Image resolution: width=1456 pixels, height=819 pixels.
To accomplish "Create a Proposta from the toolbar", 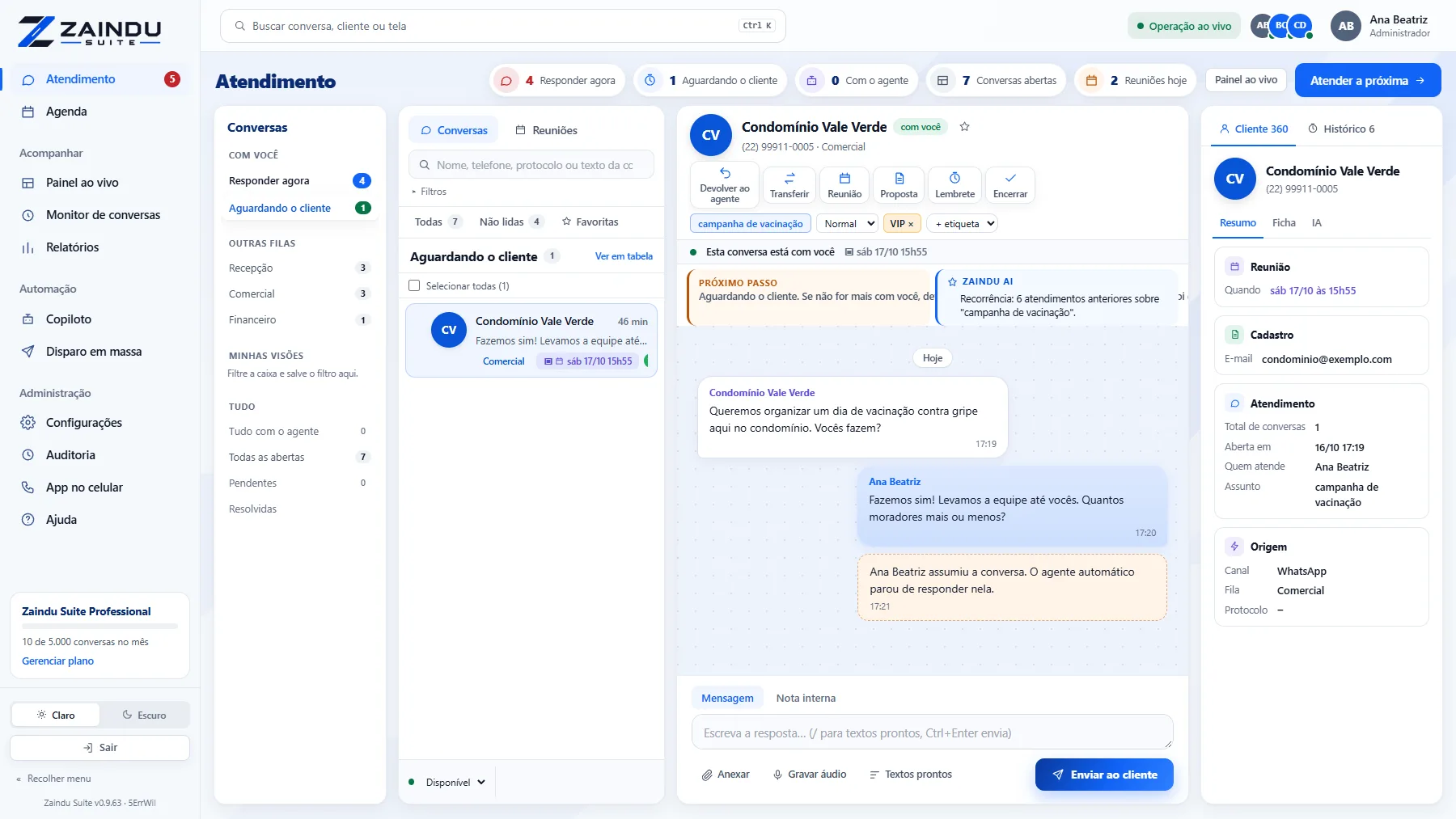I will 899,184.
